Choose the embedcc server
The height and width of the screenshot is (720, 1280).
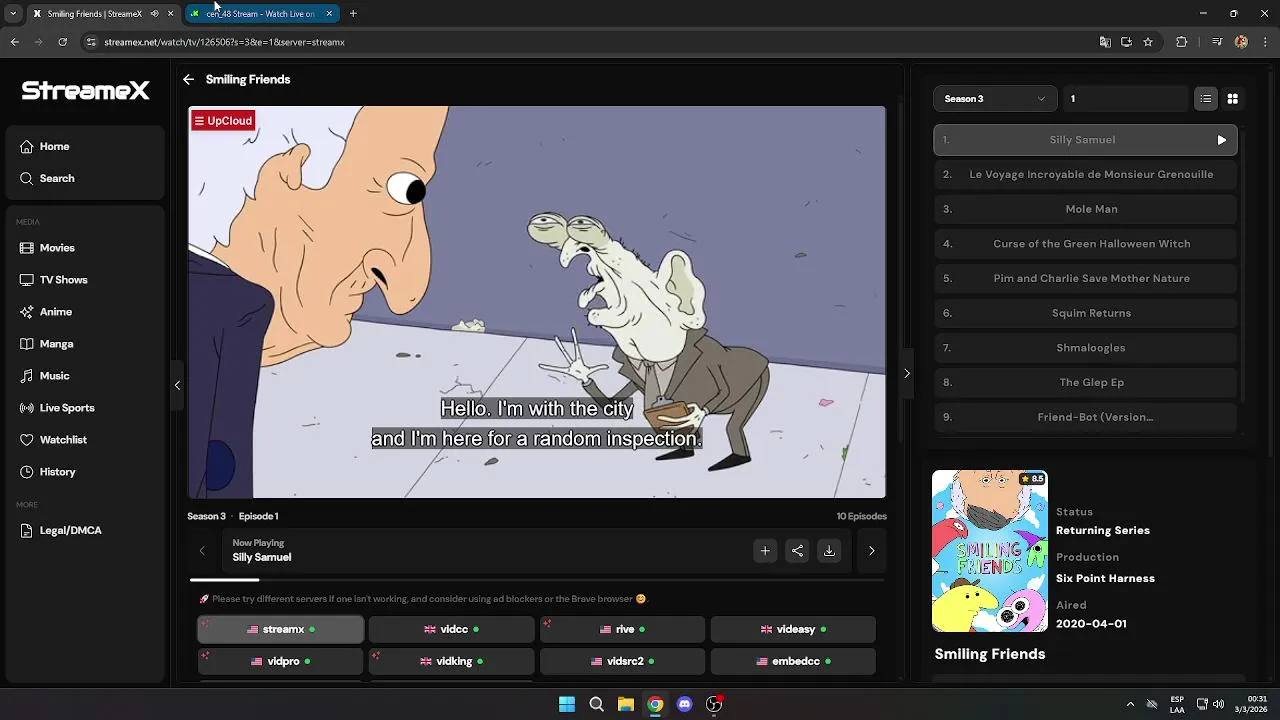point(794,662)
